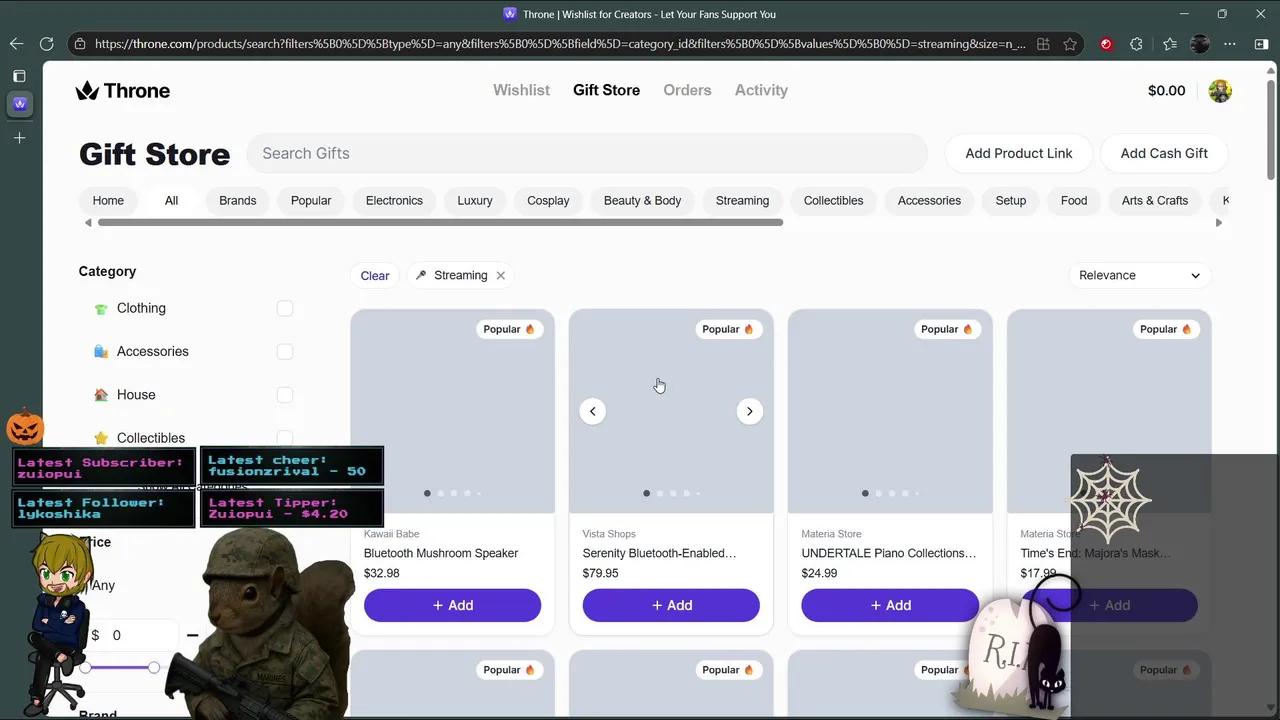Click the browser profile avatar in toolbar
The height and width of the screenshot is (720, 1280).
click(1200, 44)
